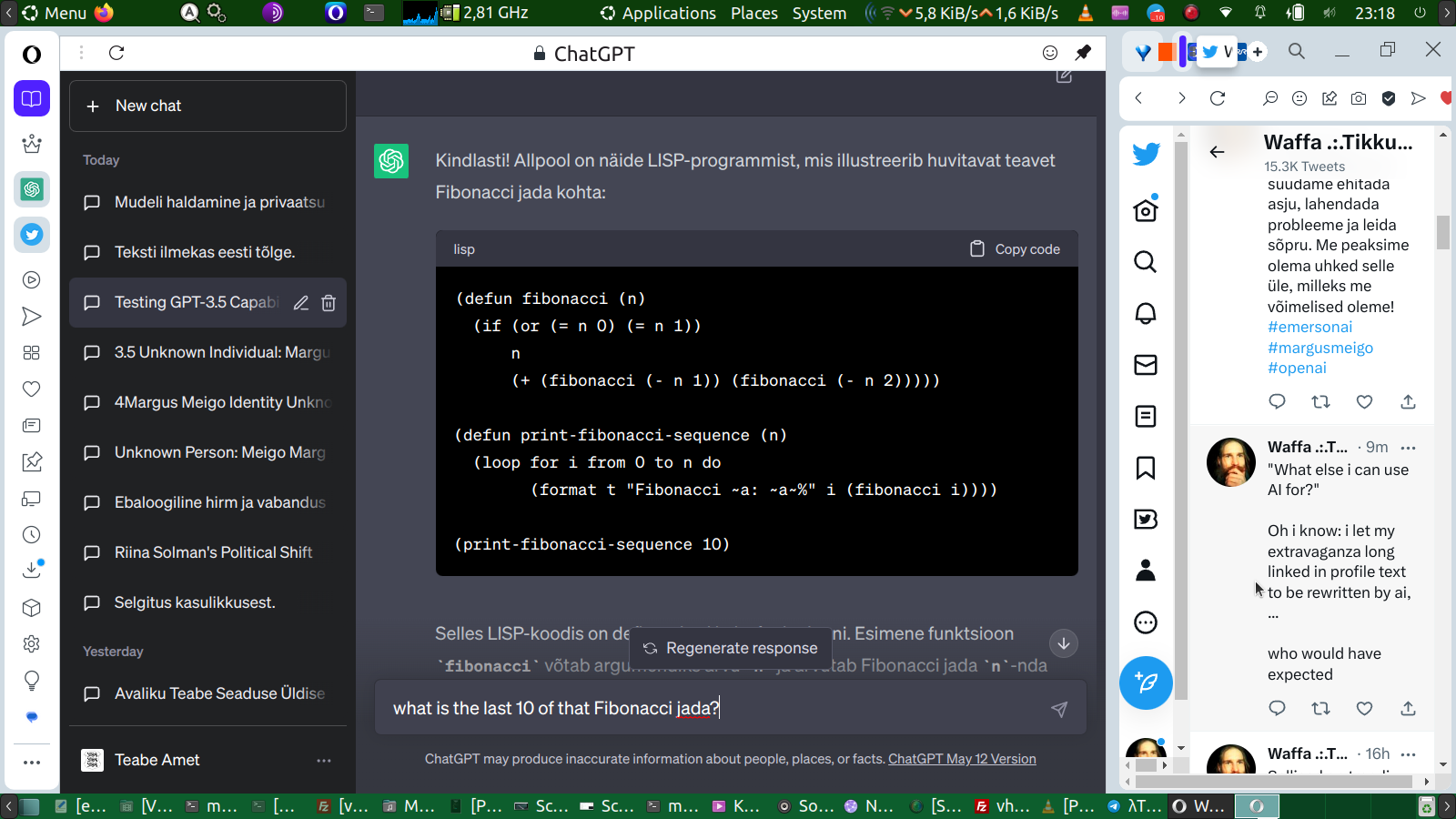
Task: Open more options on the 16h tweet
Action: tap(1409, 754)
